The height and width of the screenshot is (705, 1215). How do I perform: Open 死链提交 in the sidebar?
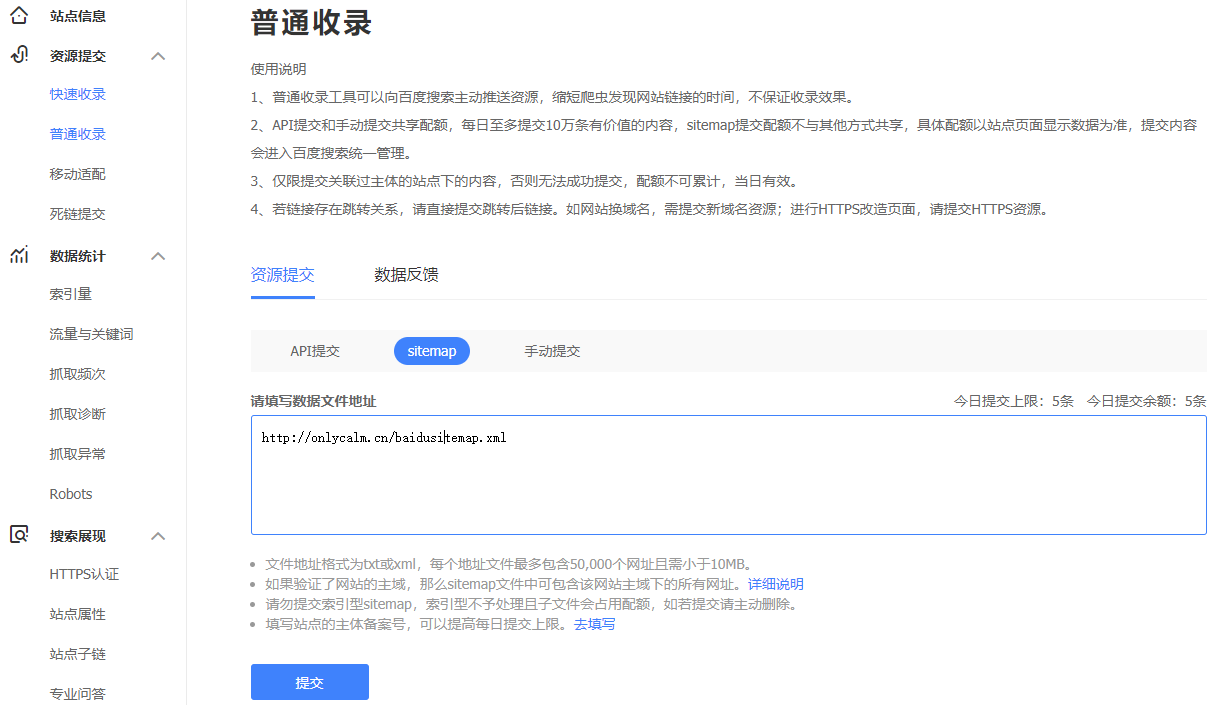coord(78,214)
